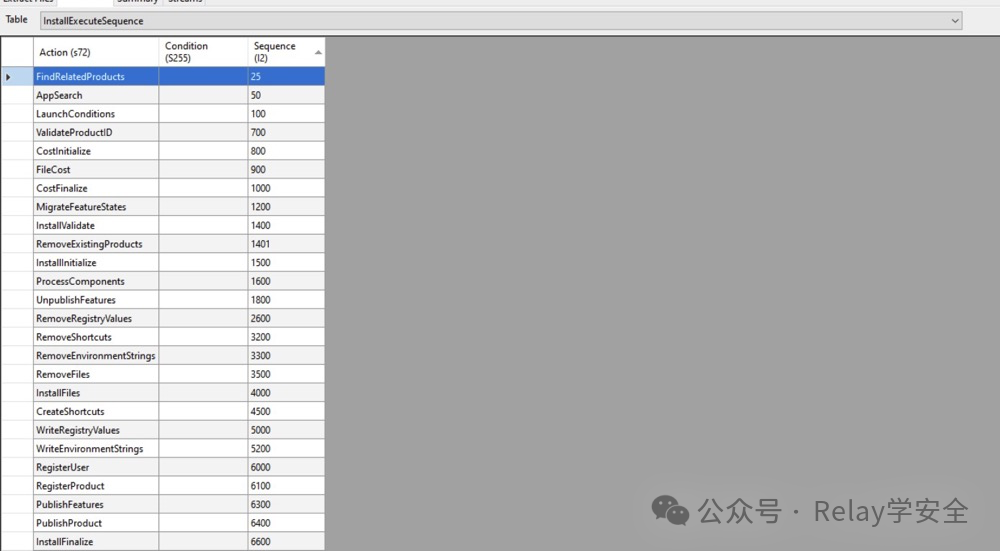Select the RemoveExistingProducts action cell

(96, 244)
